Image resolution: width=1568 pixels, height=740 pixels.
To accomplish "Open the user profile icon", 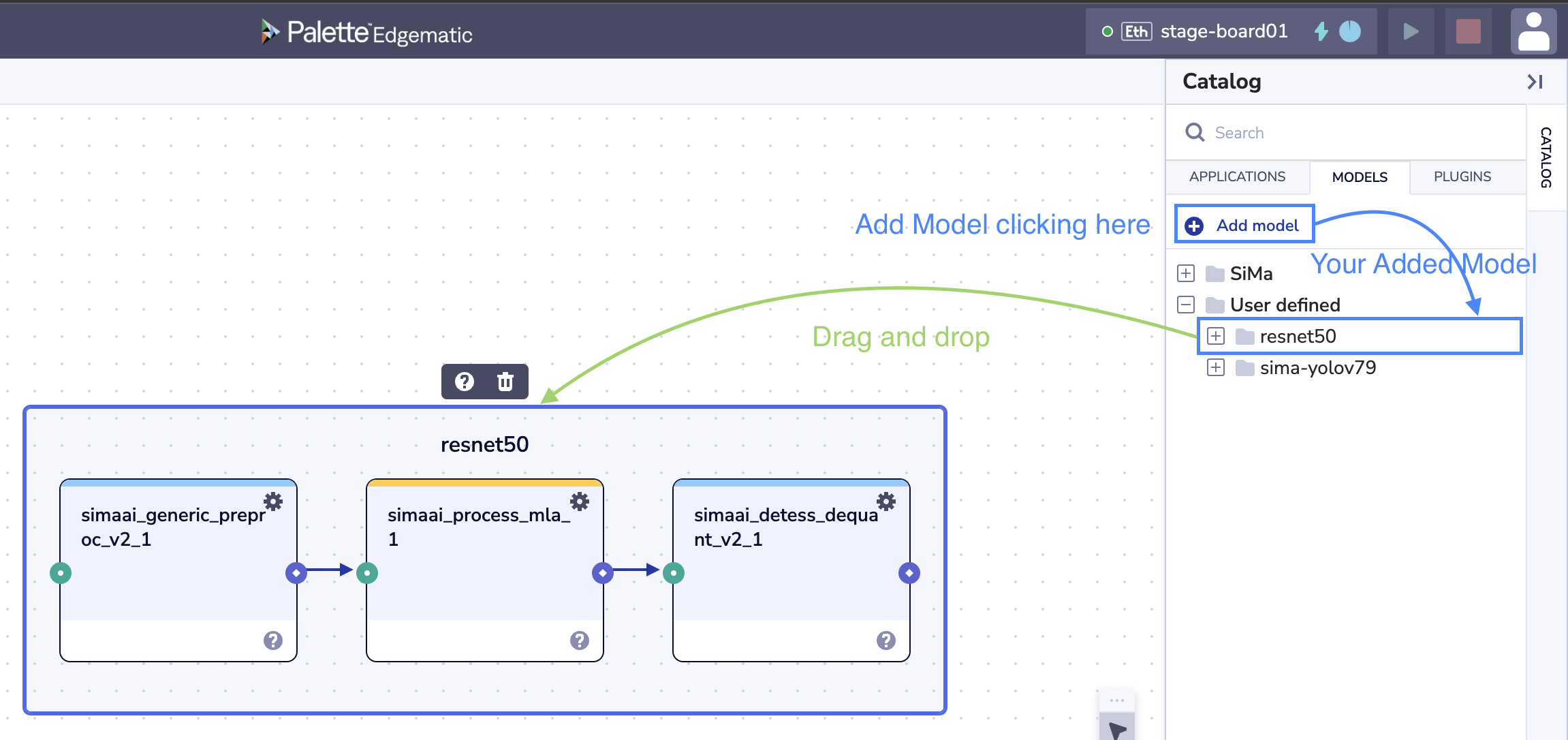I will click(x=1533, y=31).
